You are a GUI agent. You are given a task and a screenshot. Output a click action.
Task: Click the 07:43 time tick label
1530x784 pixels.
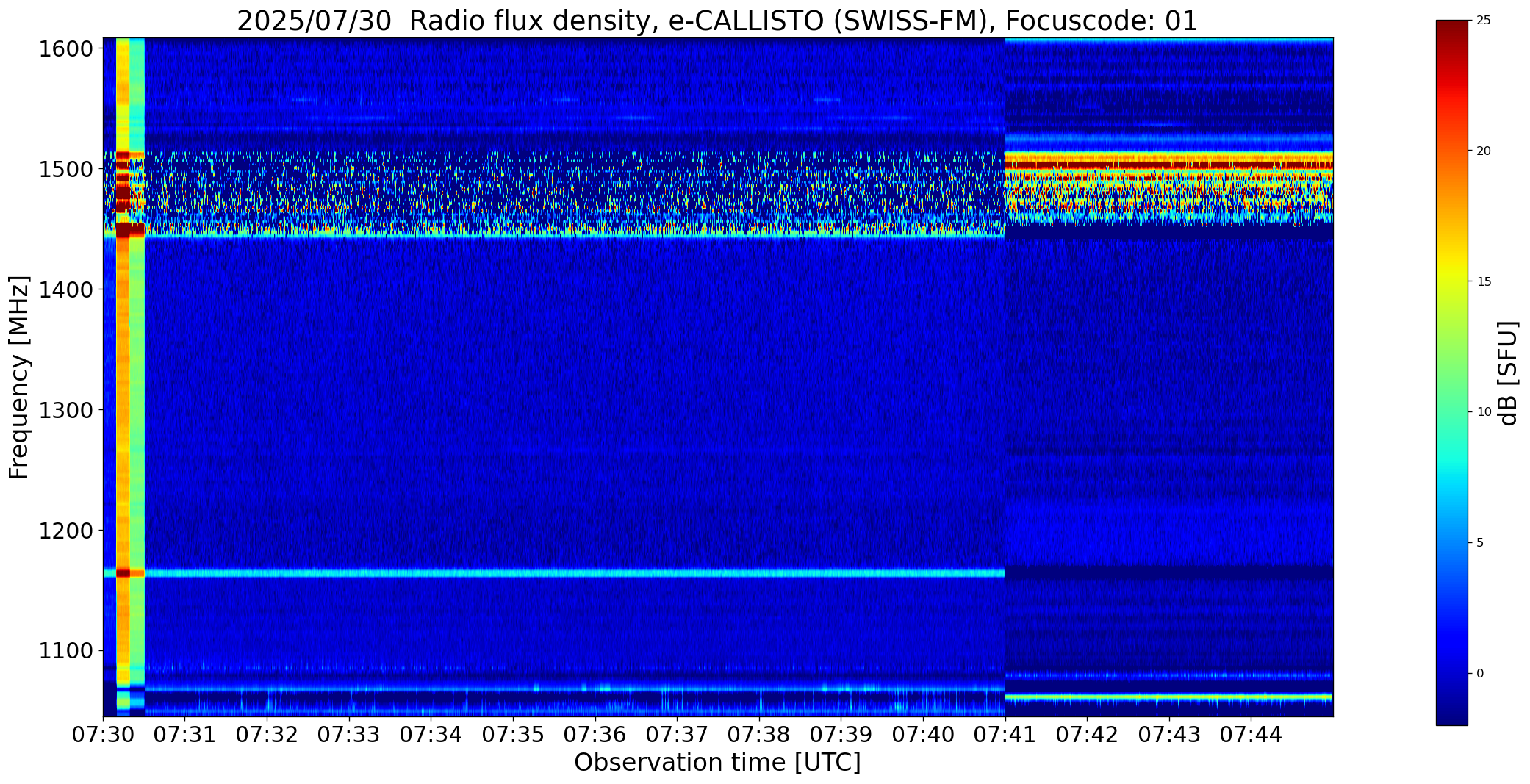coord(1169,734)
